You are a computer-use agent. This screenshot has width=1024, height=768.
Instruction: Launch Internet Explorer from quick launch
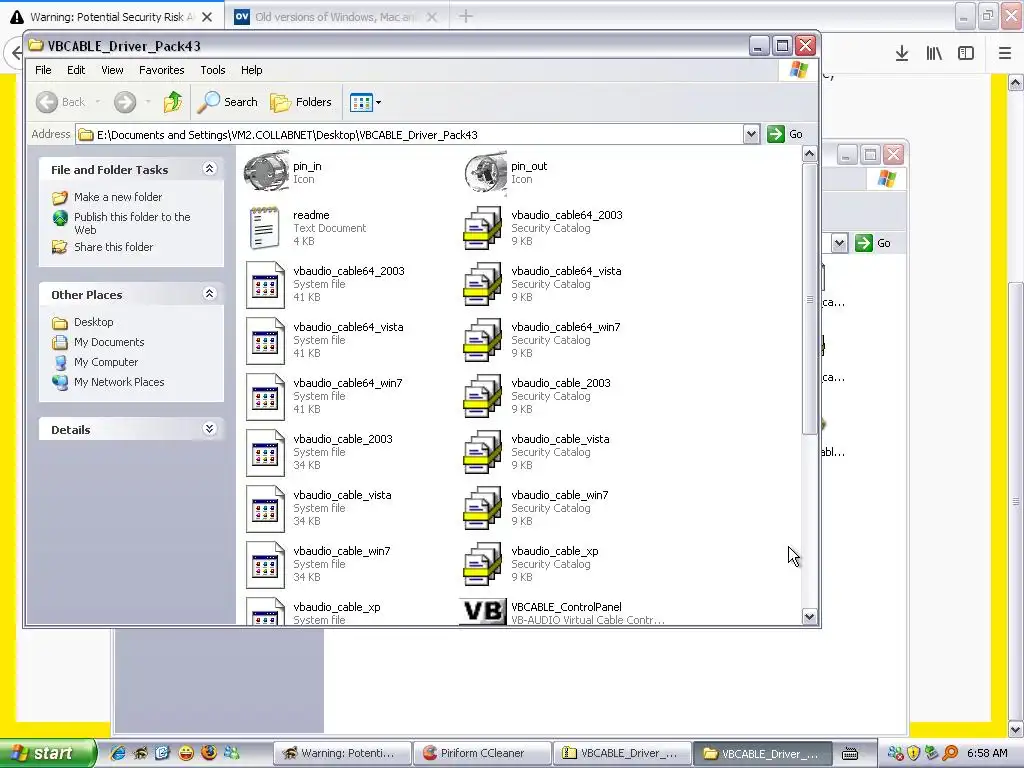click(x=118, y=753)
